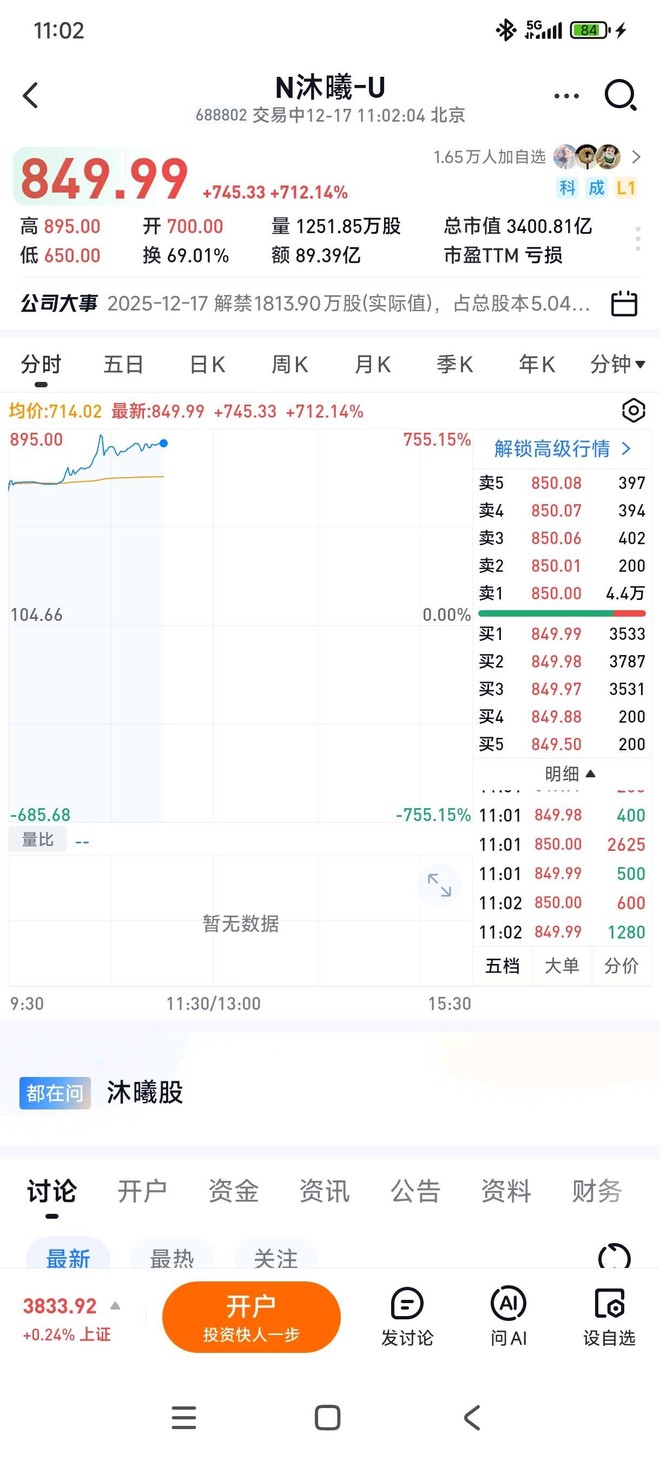This screenshot has width=660, height=1467.
Task: Open the chart settings gear icon
Action: tap(633, 410)
